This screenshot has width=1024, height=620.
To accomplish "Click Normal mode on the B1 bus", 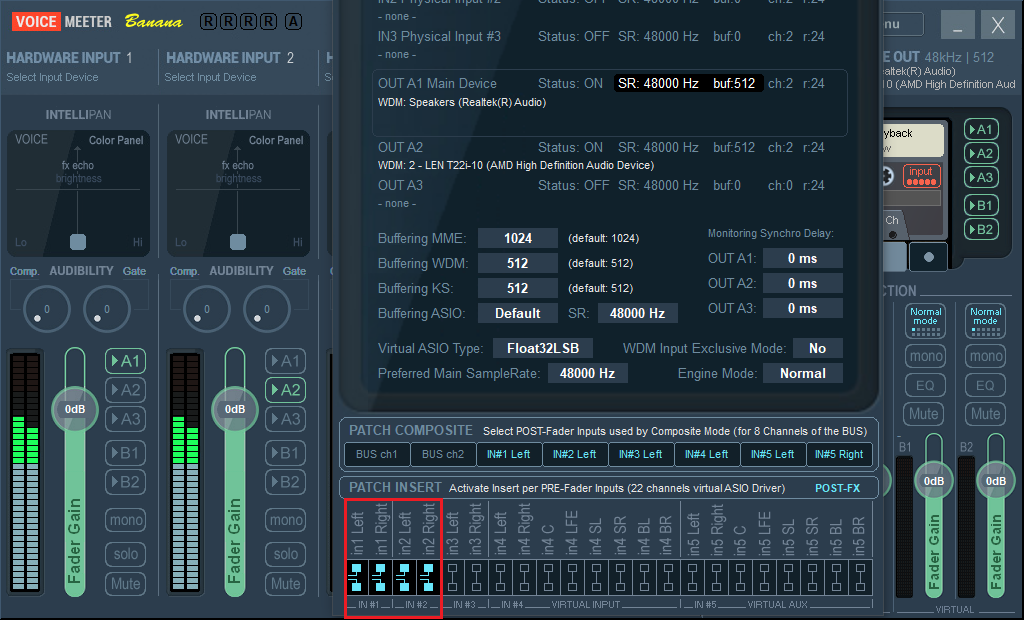I will point(925,321).
